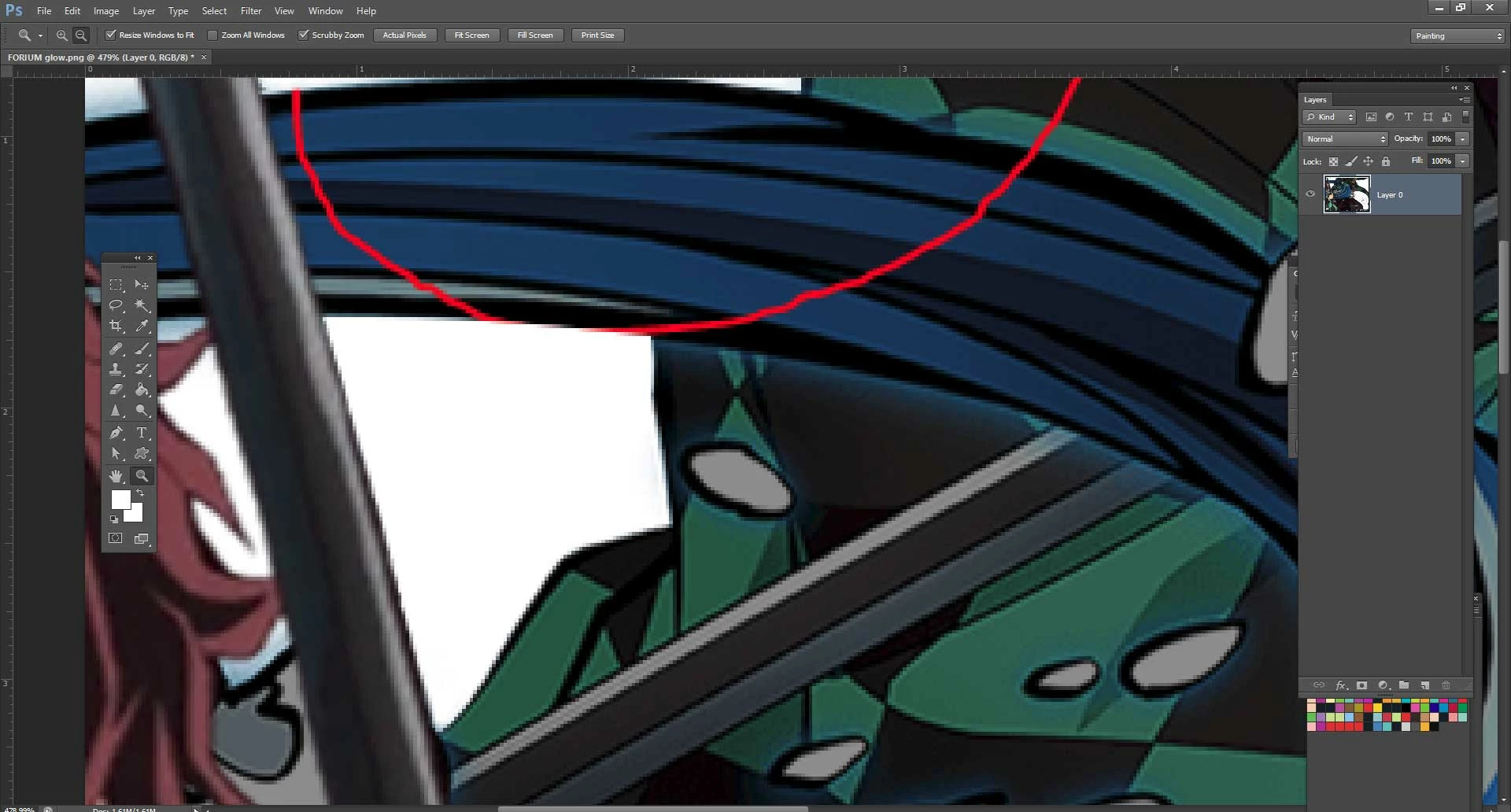Viewport: 1511px width, 812px height.
Task: Open Layers panel flyout menu
Action: click(1465, 100)
